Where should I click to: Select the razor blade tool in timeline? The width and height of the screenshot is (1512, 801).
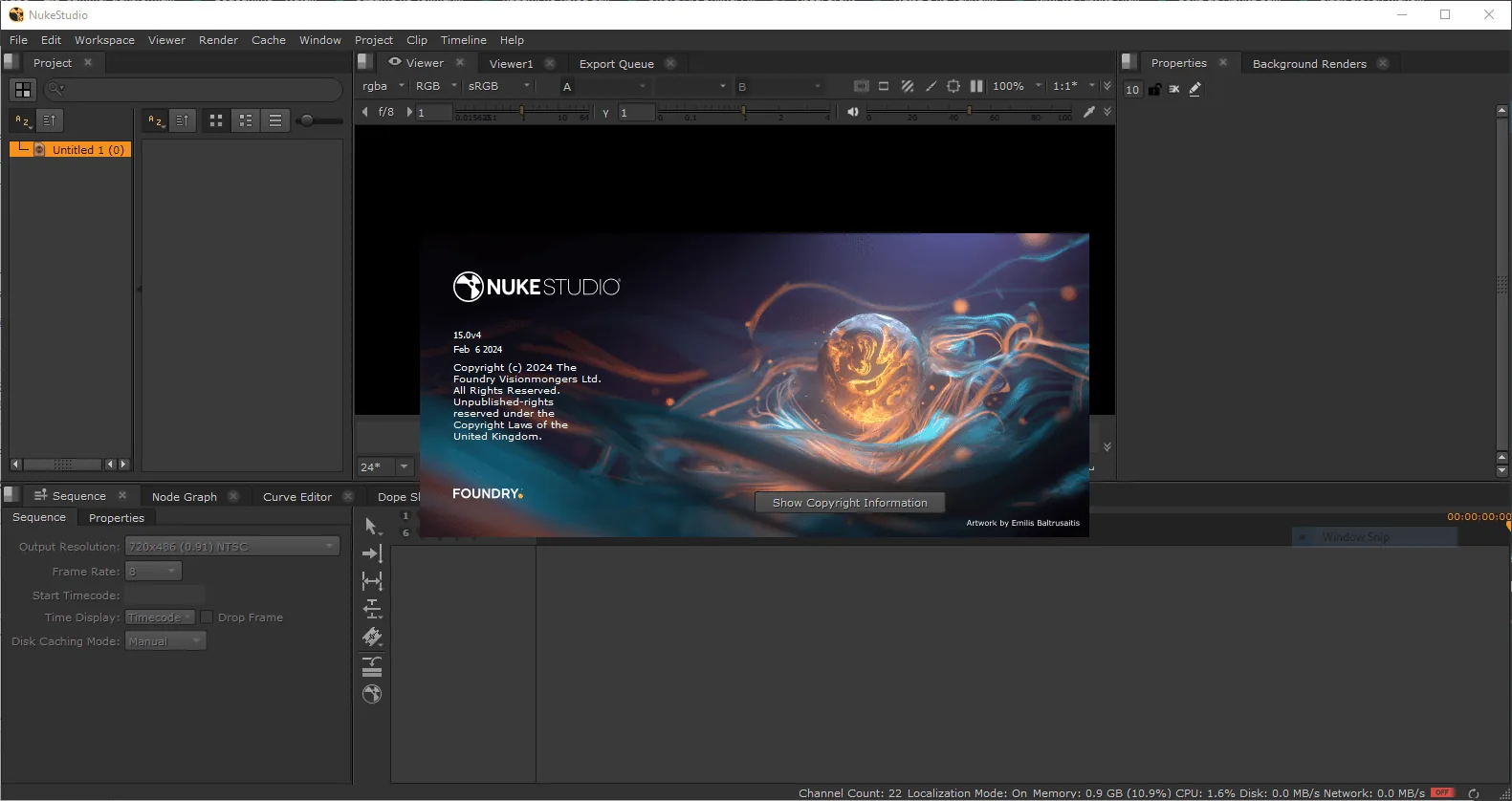[372, 638]
